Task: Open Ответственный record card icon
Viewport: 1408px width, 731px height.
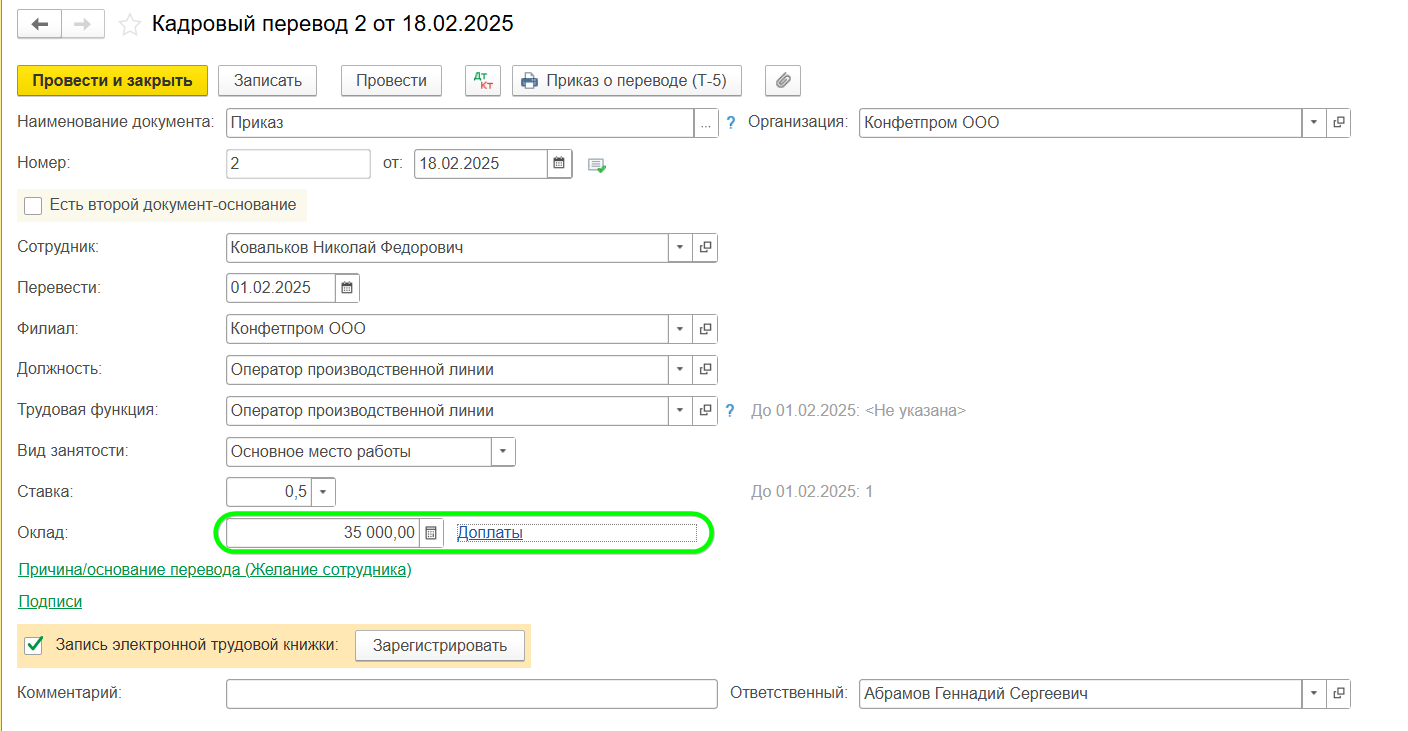Action: click(1338, 693)
